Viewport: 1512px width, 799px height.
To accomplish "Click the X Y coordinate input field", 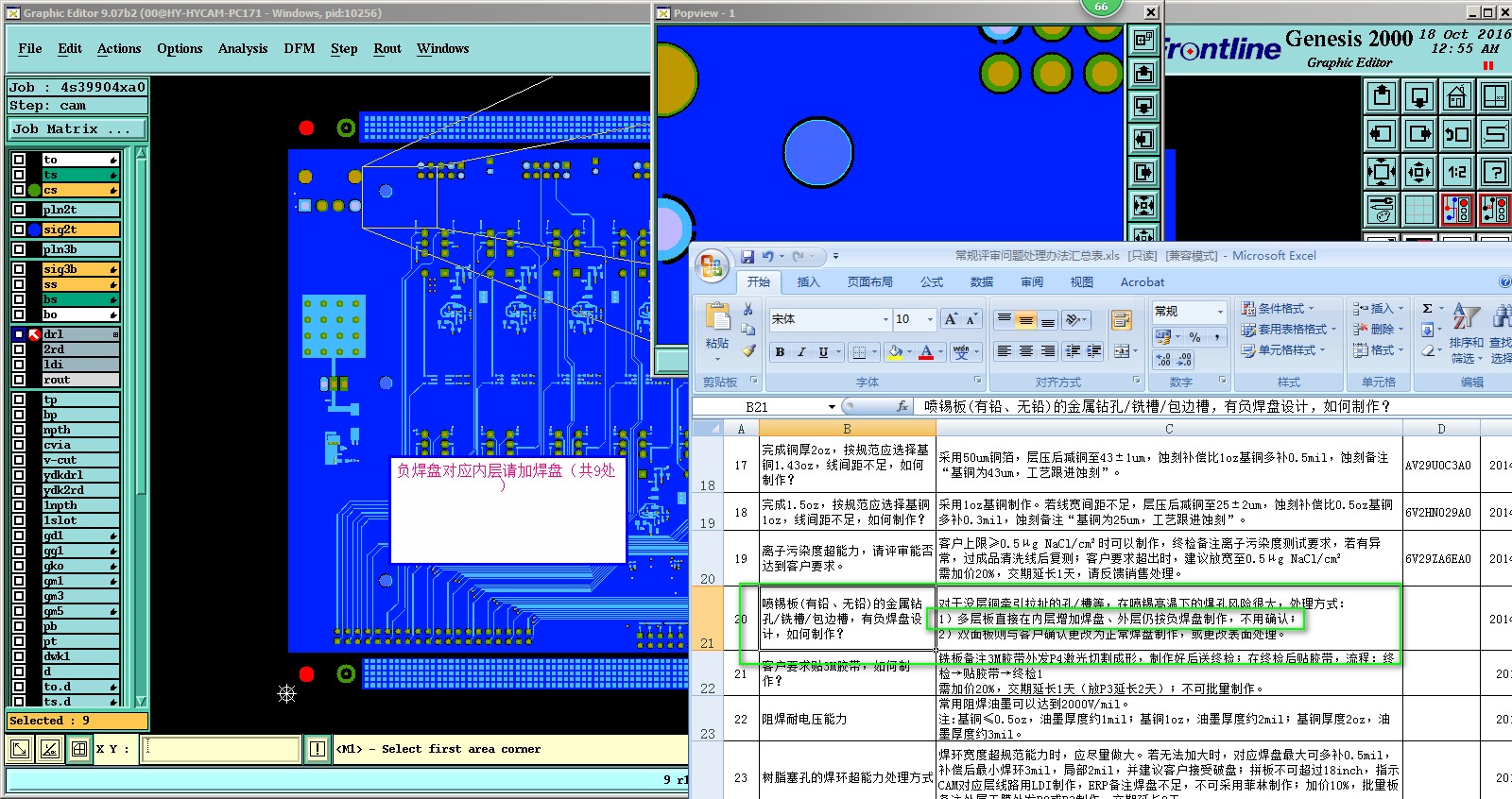I will (221, 749).
